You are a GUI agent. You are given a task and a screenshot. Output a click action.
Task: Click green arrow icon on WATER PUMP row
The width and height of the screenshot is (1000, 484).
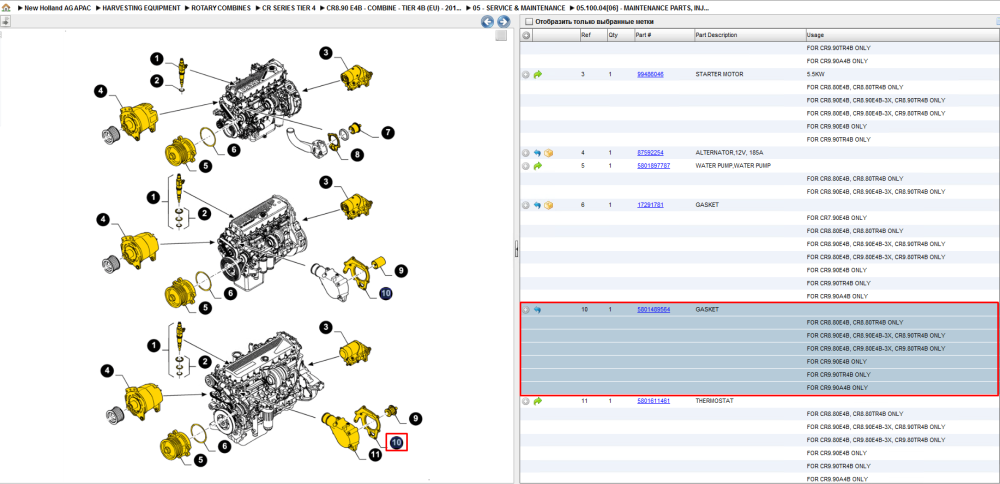pos(537,166)
